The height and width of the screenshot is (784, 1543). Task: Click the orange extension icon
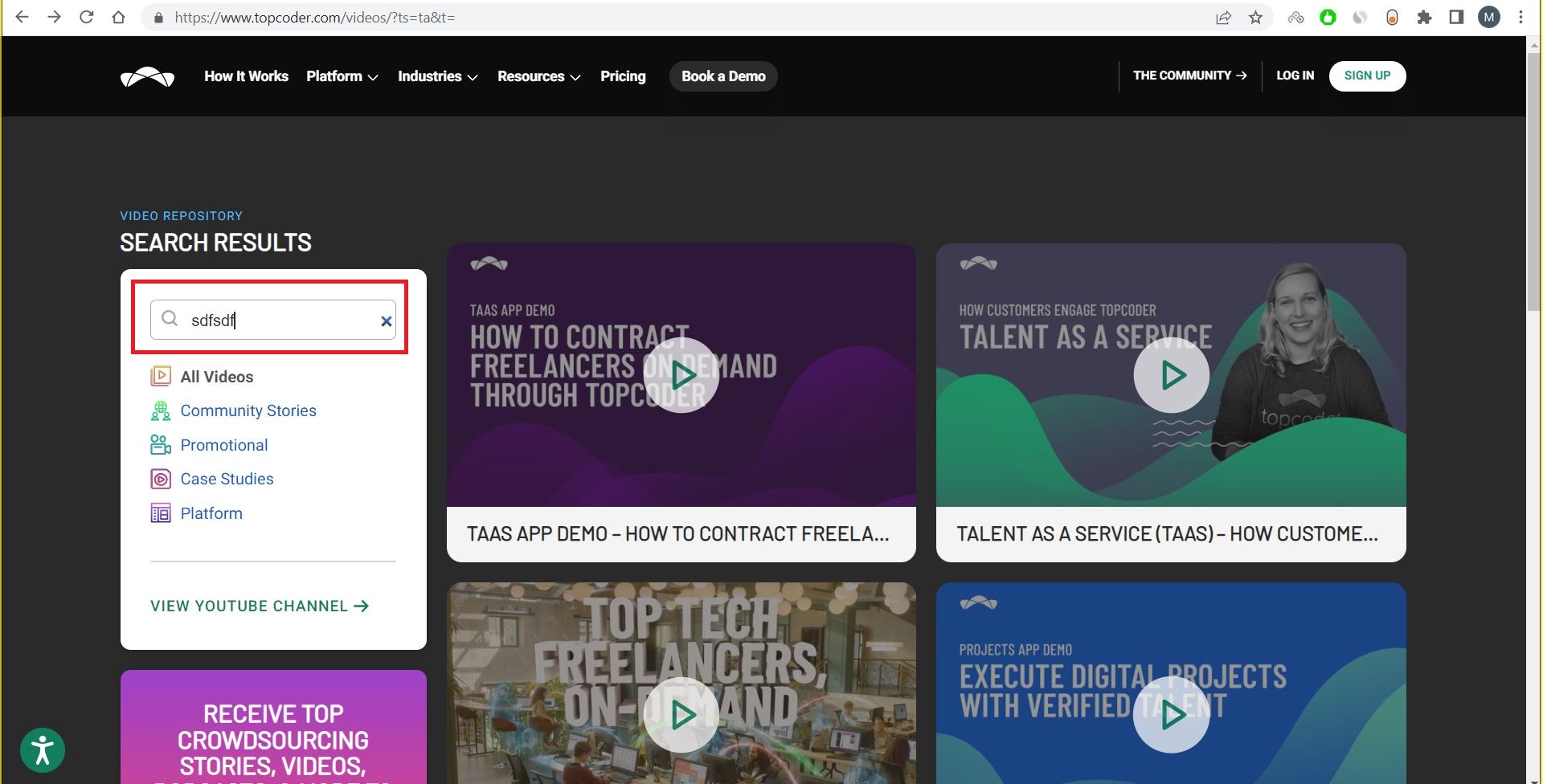click(1392, 18)
